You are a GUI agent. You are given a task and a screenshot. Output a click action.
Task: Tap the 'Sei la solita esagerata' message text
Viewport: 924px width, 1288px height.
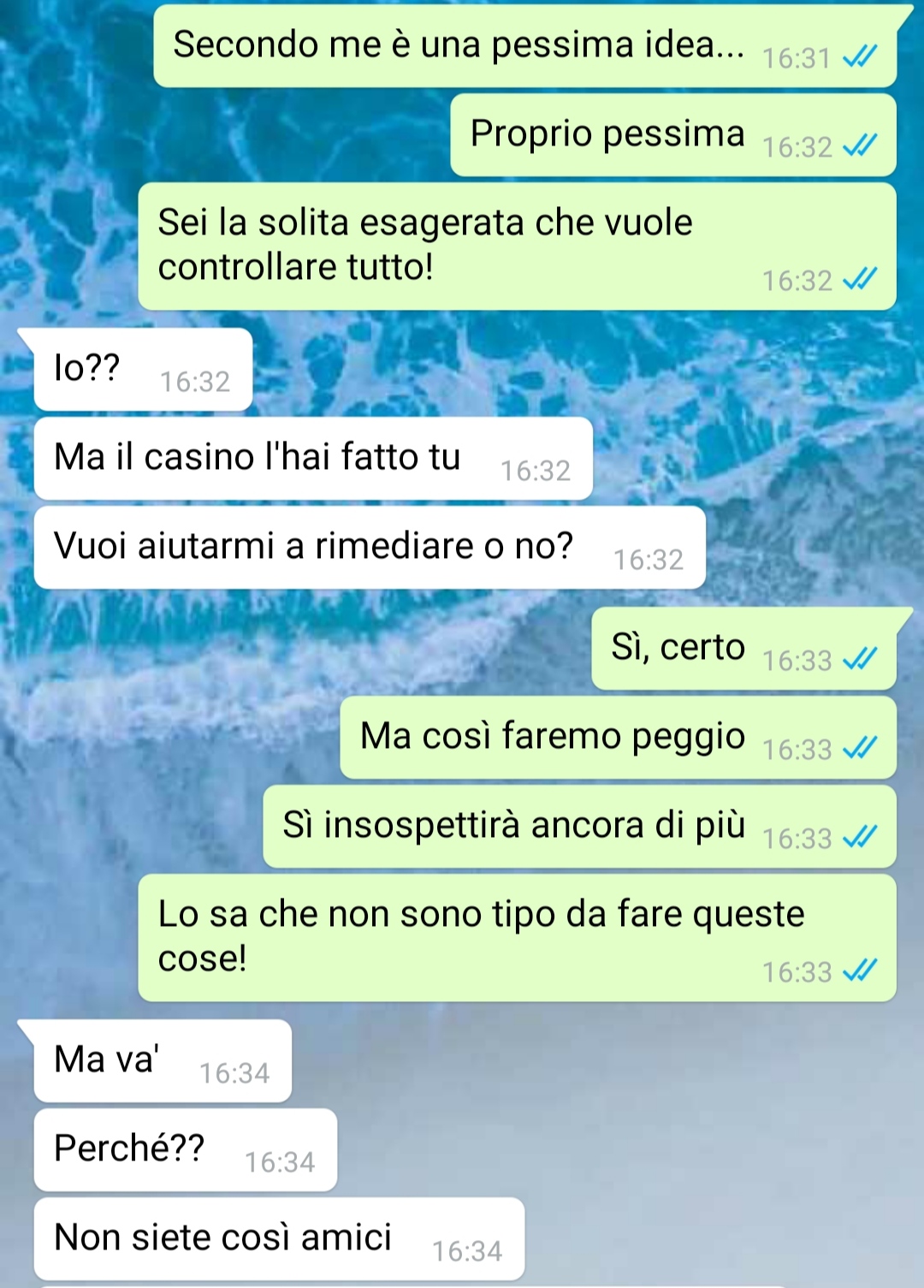(425, 245)
